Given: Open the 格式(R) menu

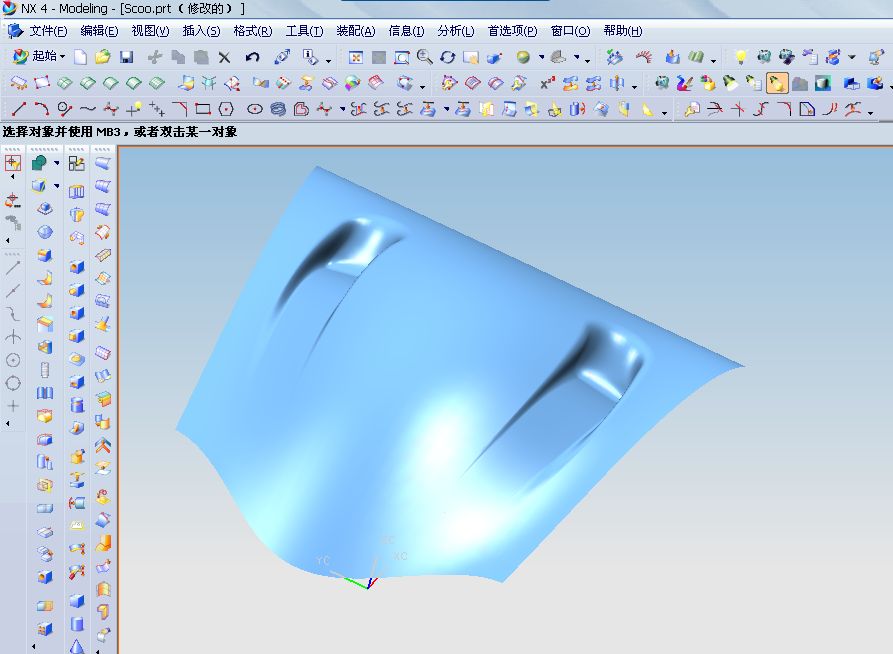Looking at the screenshot, I should (253, 31).
